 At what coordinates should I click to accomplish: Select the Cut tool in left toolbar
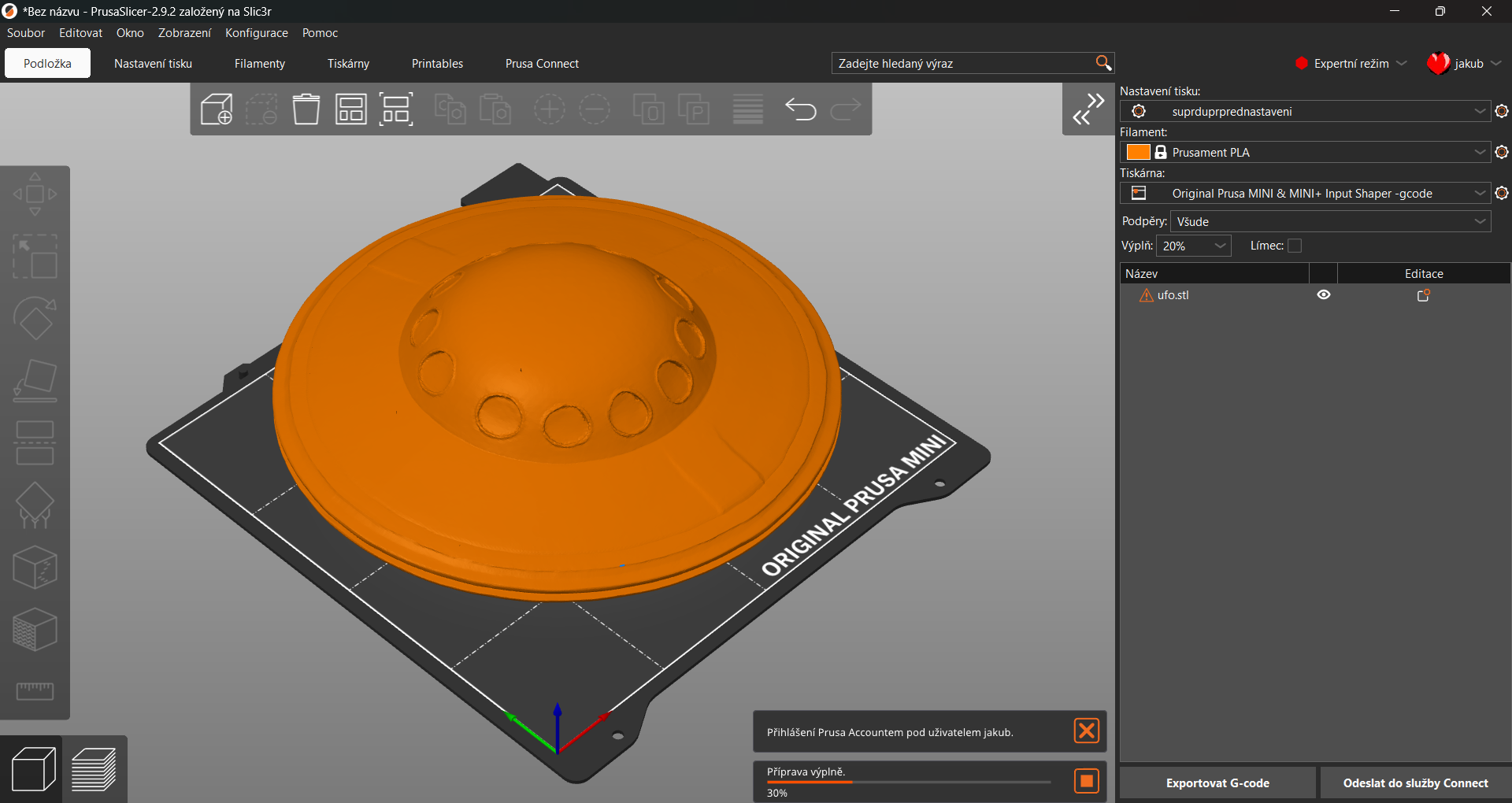(35, 443)
